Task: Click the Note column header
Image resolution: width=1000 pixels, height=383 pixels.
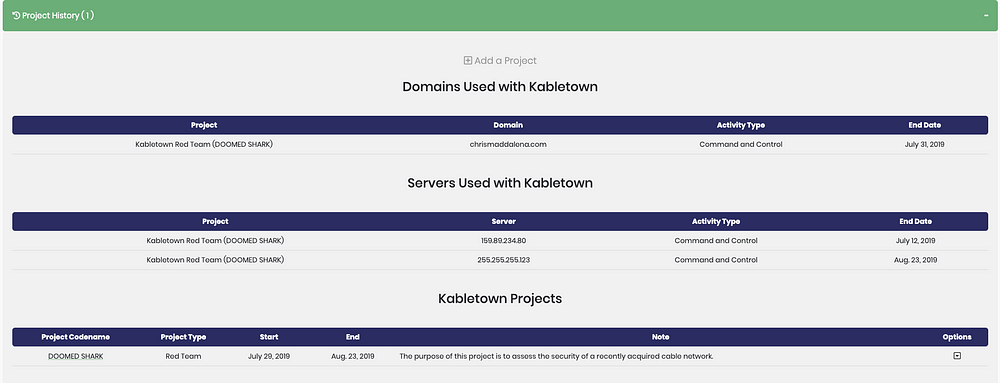Action: point(660,337)
